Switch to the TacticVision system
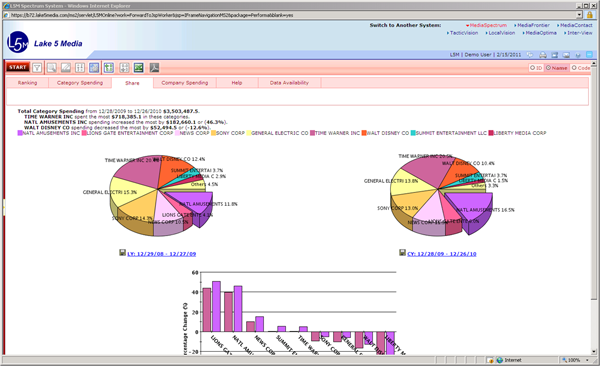This screenshot has width=600, height=366. (463, 33)
